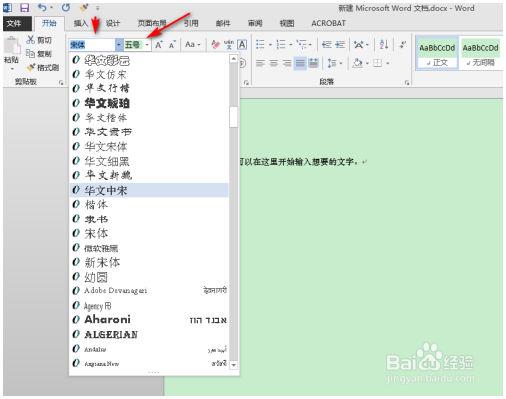The height and width of the screenshot is (399, 506).
Task: Click the Shrink Font icon
Action: (x=172, y=44)
